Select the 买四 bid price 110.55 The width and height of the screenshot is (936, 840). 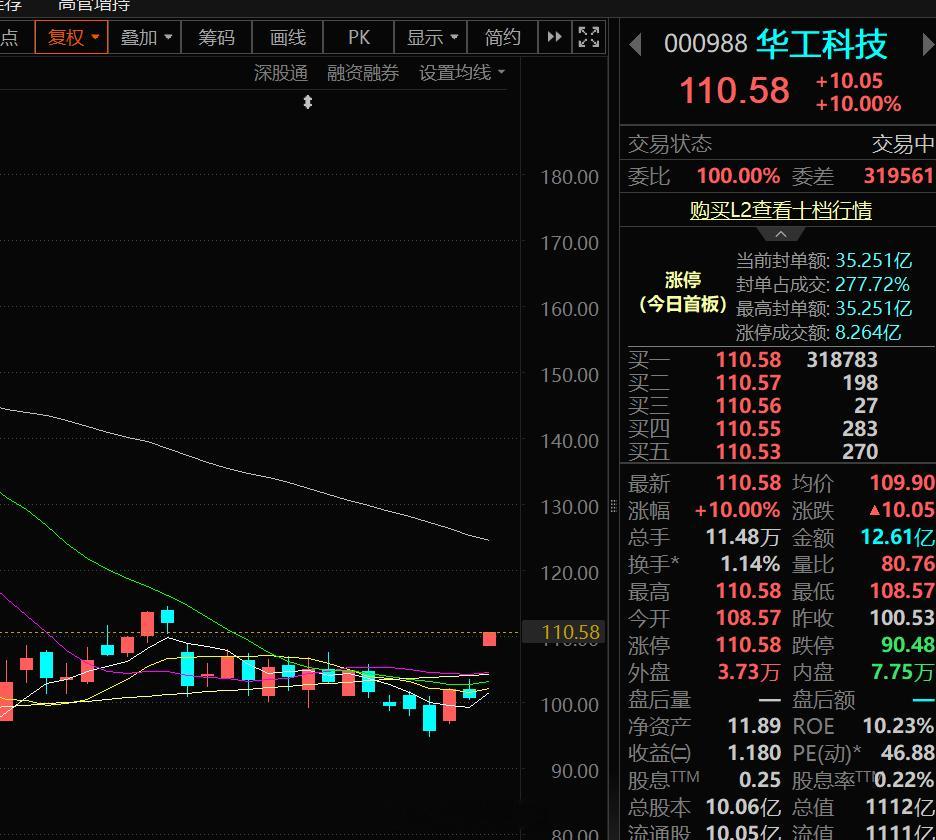[749, 429]
